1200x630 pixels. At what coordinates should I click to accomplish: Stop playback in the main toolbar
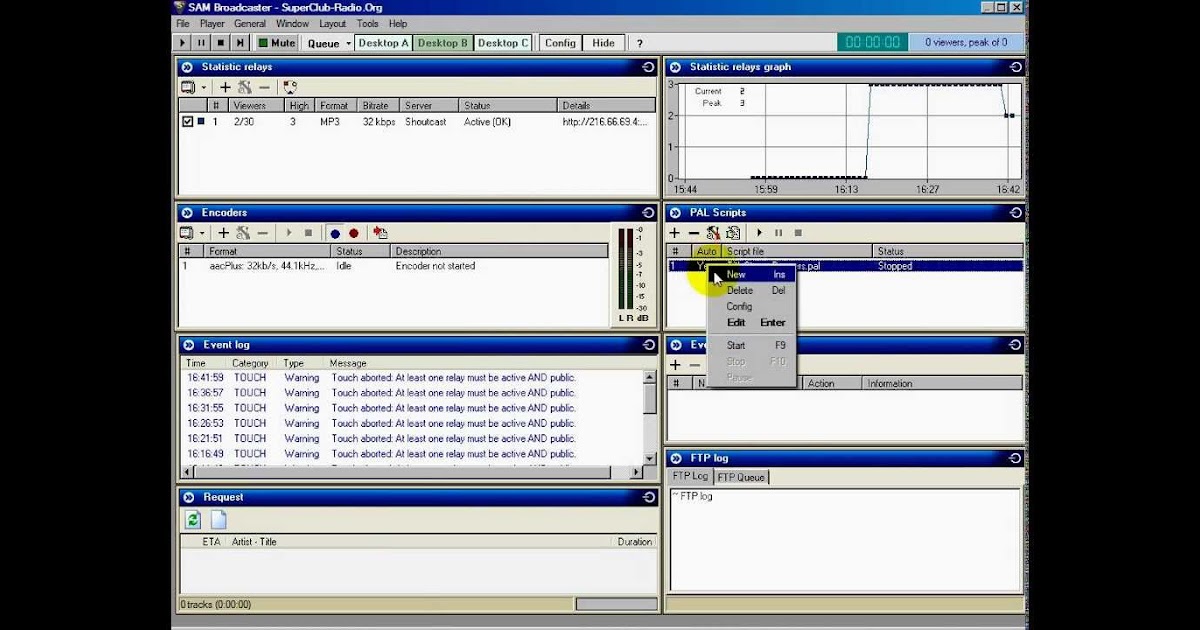click(221, 43)
